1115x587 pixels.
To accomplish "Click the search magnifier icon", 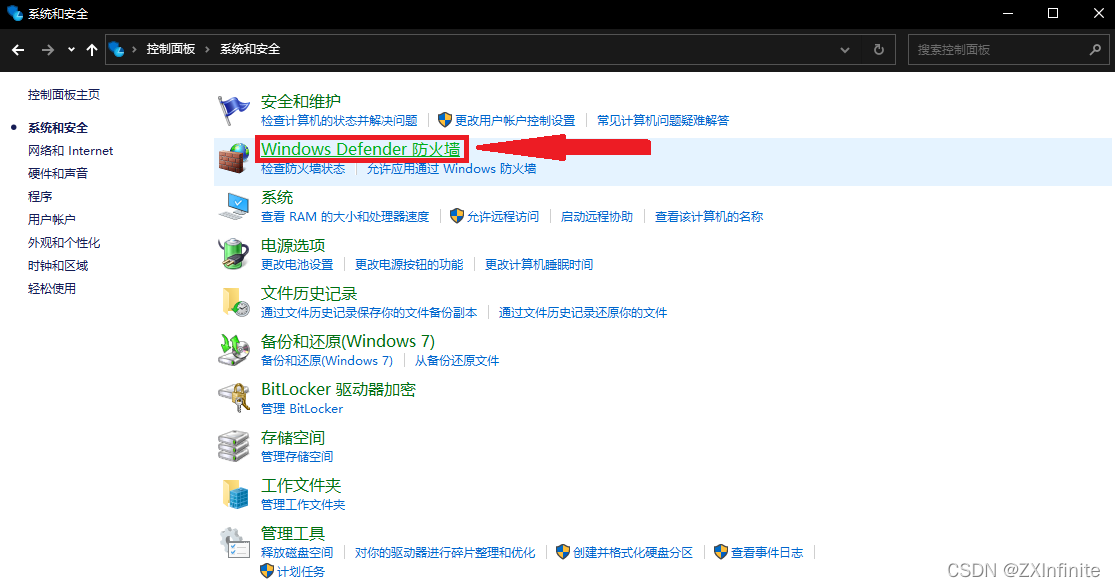I will (x=1095, y=49).
